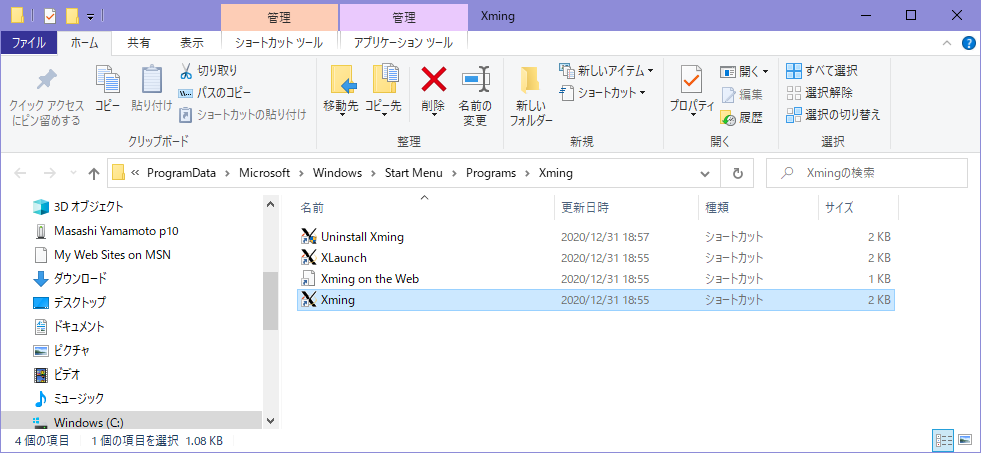Select the Home (ホーム) tab
981x453 pixels.
(x=84, y=43)
